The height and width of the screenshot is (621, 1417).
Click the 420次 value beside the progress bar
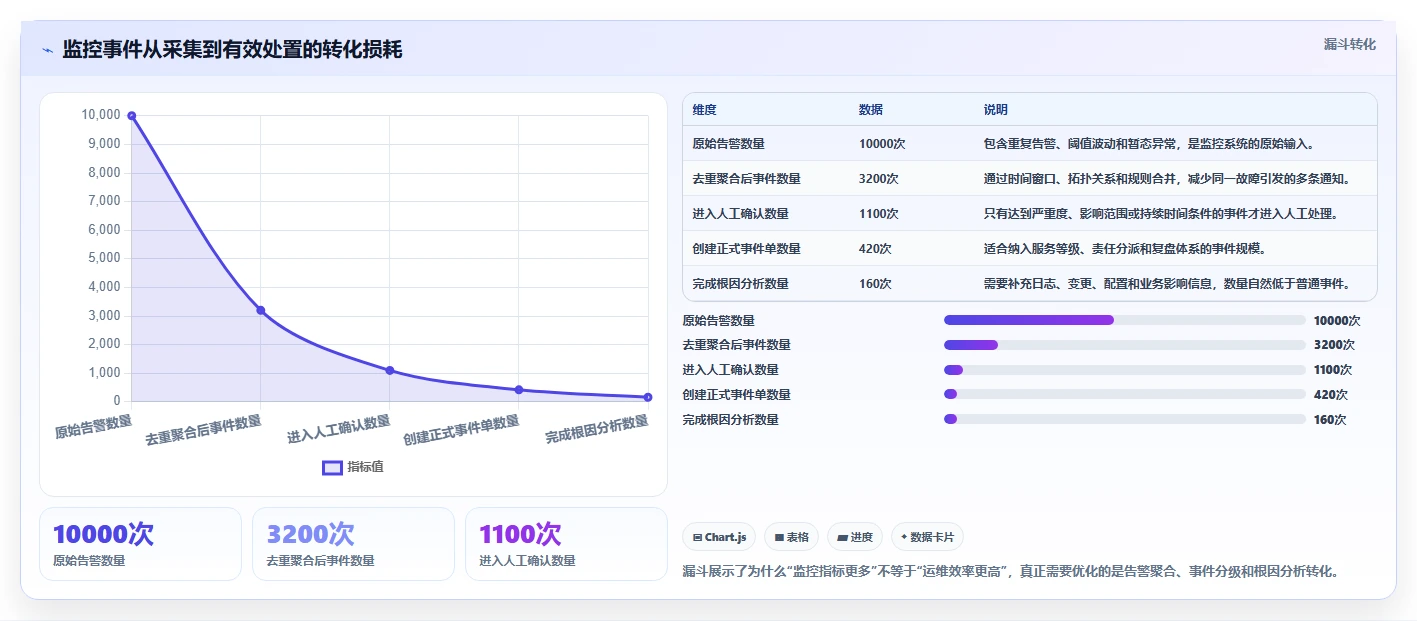[x=1331, y=395]
